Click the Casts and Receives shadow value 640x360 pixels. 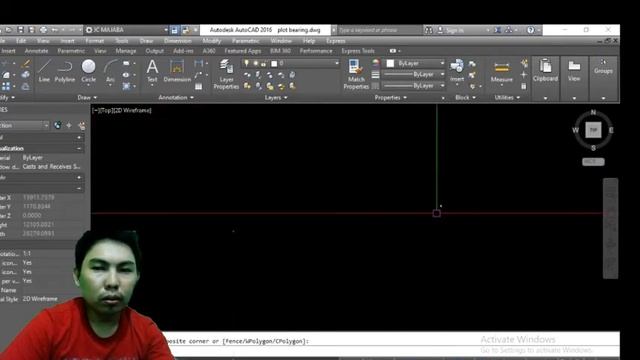51,167
